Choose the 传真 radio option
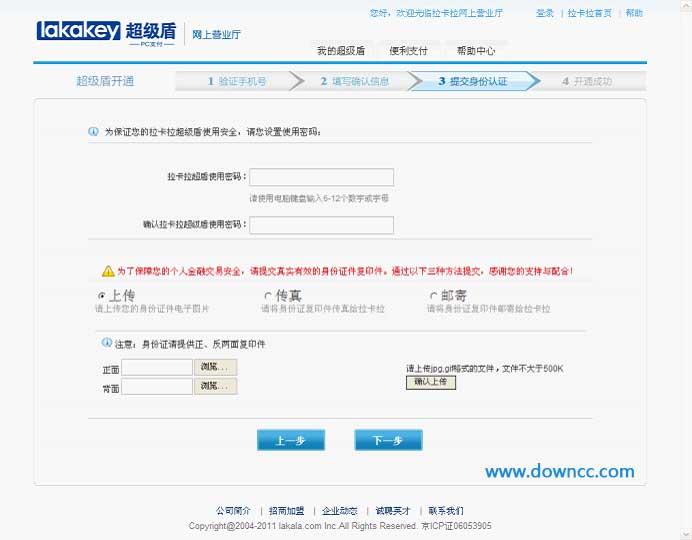 click(x=267, y=296)
